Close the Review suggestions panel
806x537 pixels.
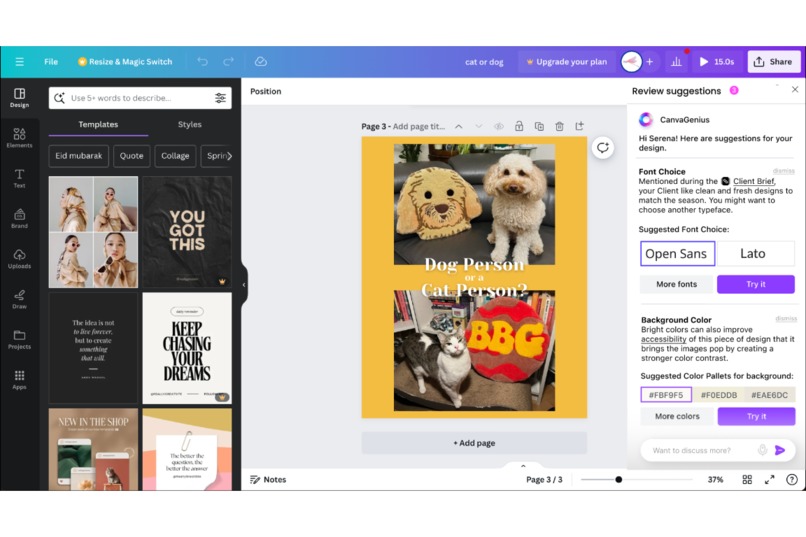pyautogui.click(x=795, y=89)
